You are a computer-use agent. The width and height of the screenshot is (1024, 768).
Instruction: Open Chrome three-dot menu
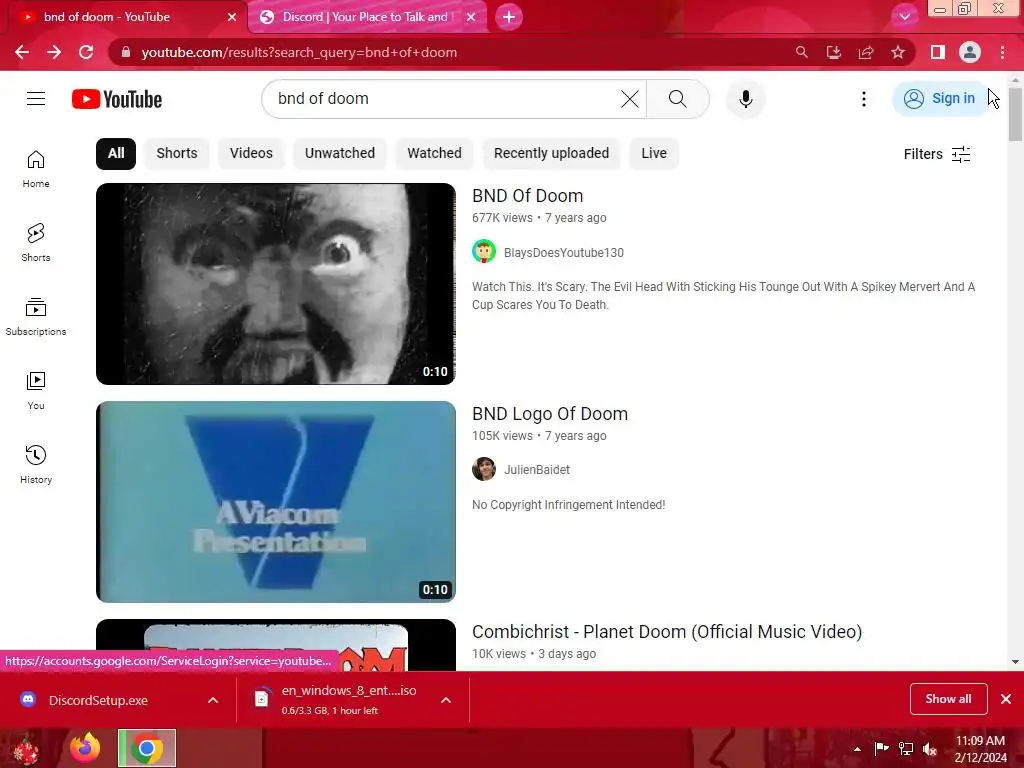(x=1002, y=52)
